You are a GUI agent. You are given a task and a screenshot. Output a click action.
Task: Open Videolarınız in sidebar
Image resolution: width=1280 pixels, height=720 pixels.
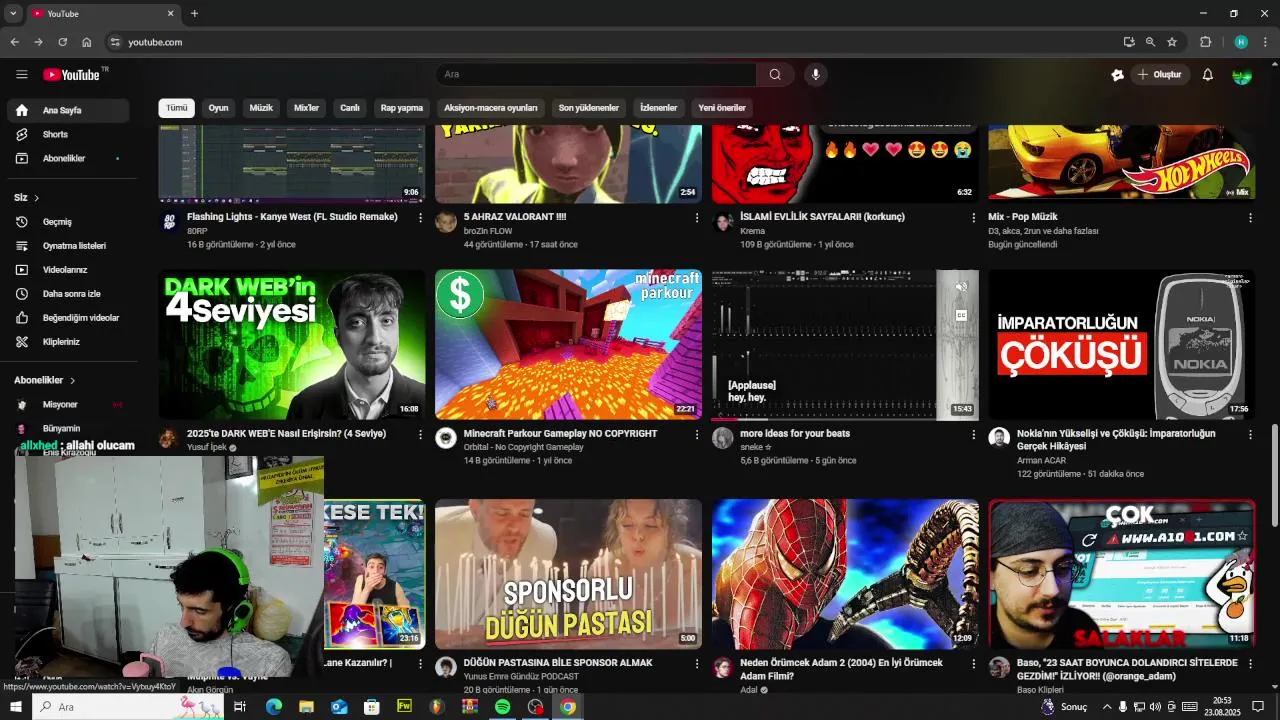(x=68, y=270)
